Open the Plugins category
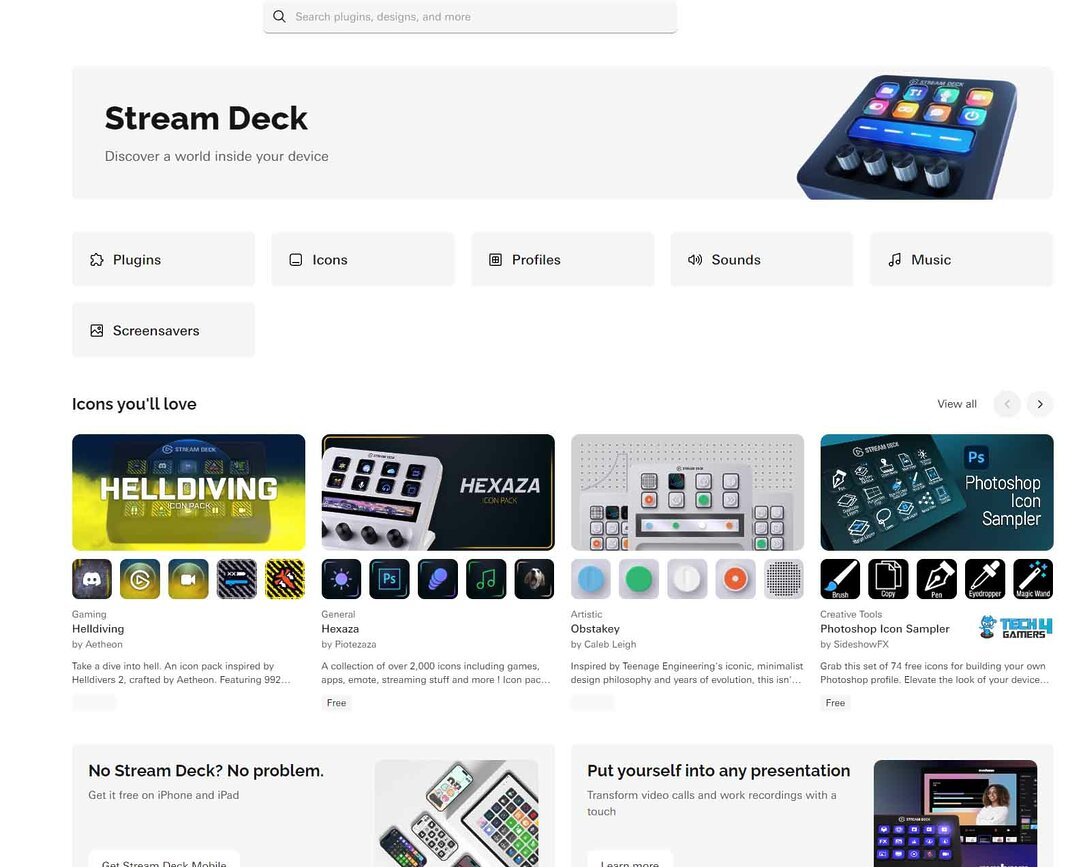Viewport: 1068px width, 867px height. click(163, 259)
